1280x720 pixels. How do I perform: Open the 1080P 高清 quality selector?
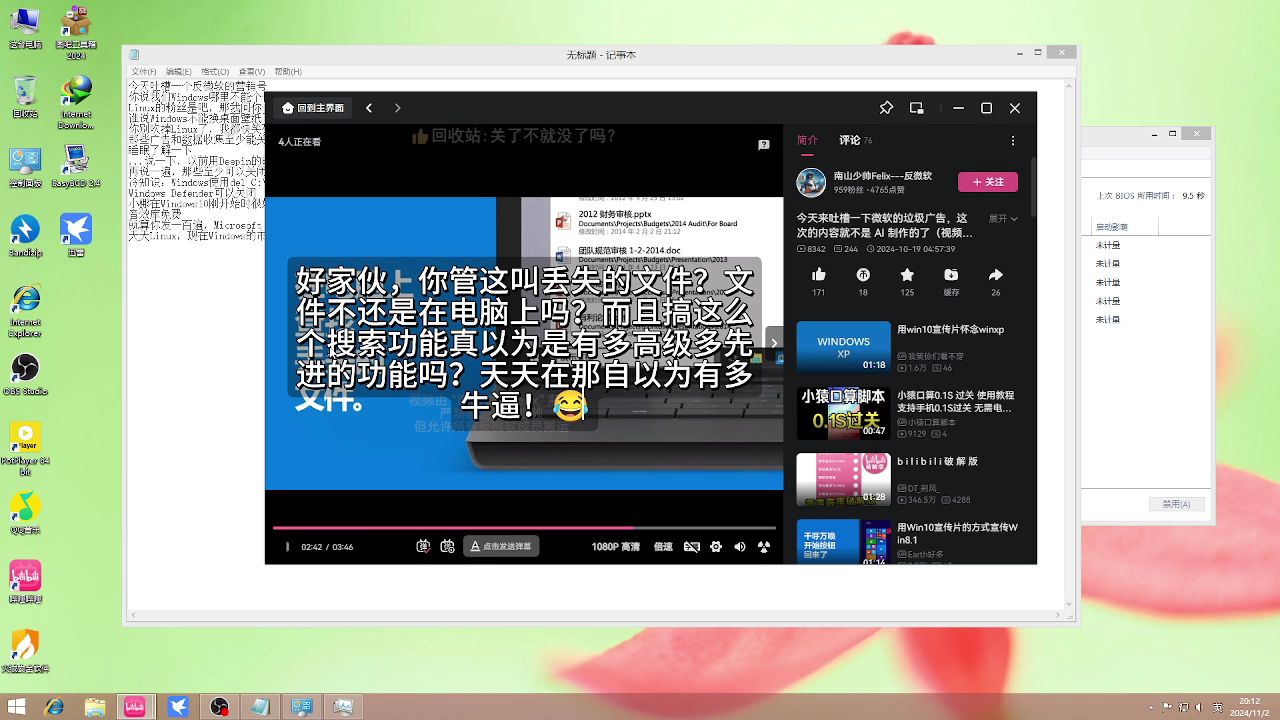[x=615, y=547]
